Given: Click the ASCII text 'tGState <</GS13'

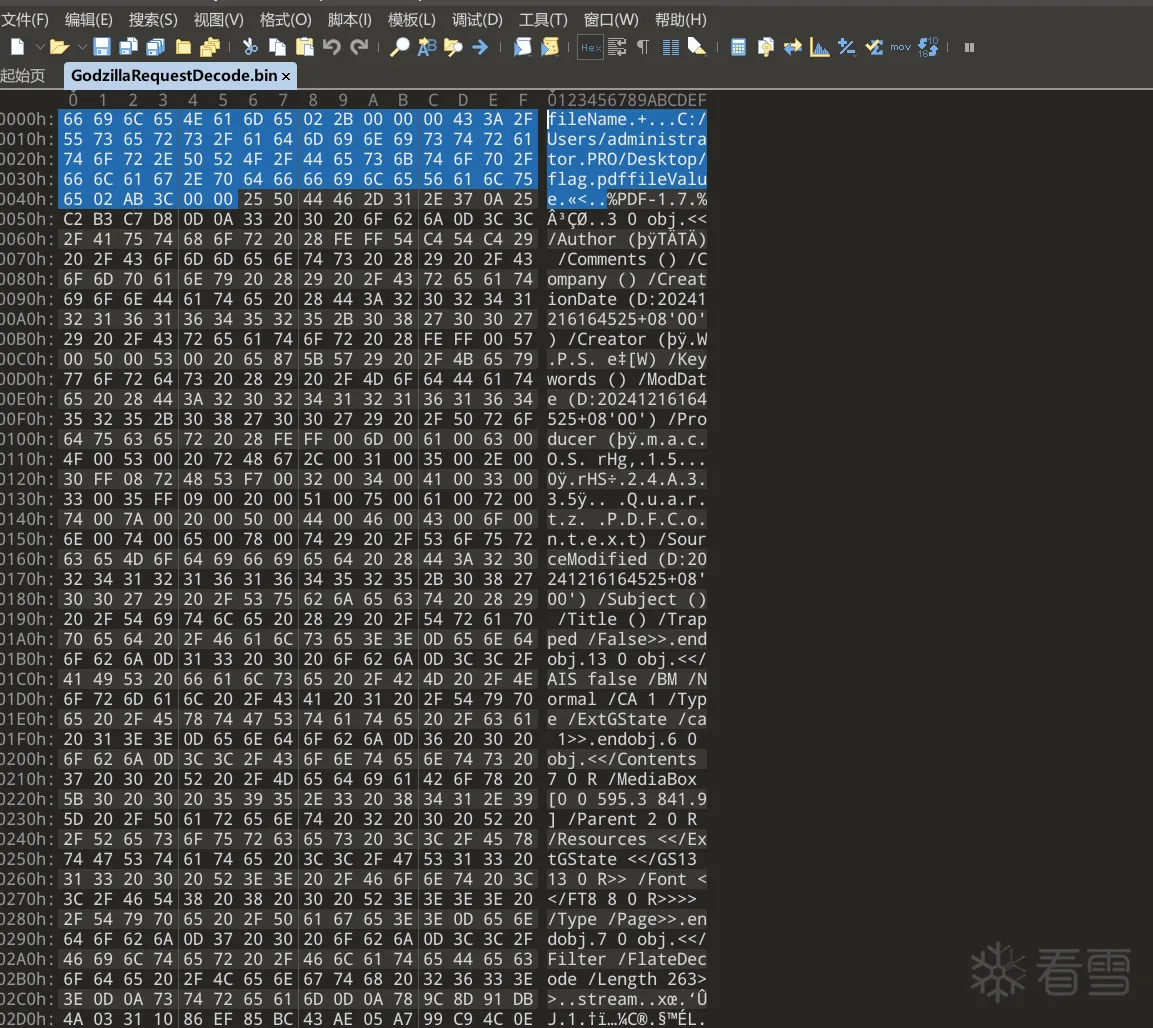Looking at the screenshot, I should [621, 859].
